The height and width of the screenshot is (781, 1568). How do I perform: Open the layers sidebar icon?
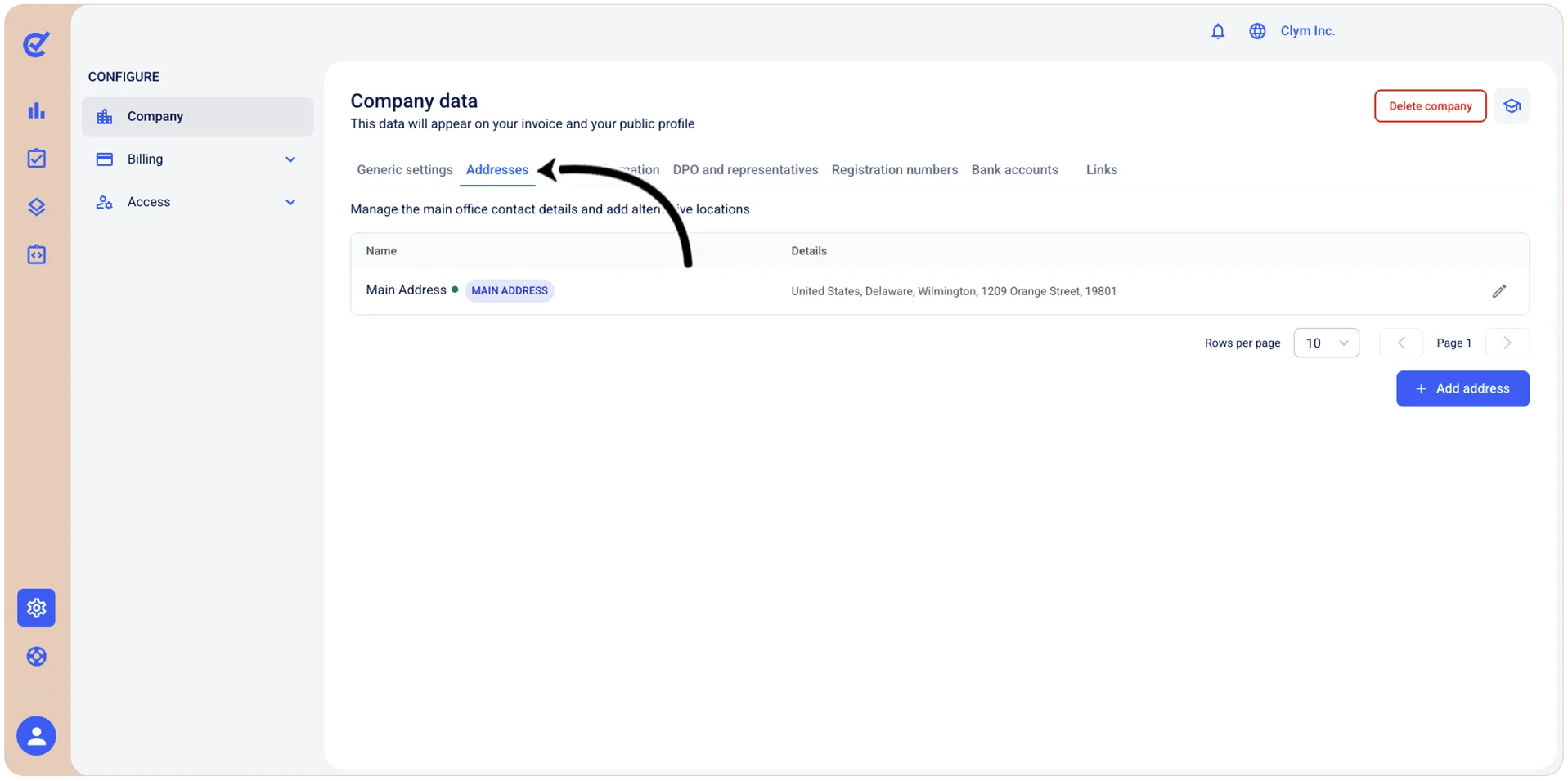[x=36, y=207]
